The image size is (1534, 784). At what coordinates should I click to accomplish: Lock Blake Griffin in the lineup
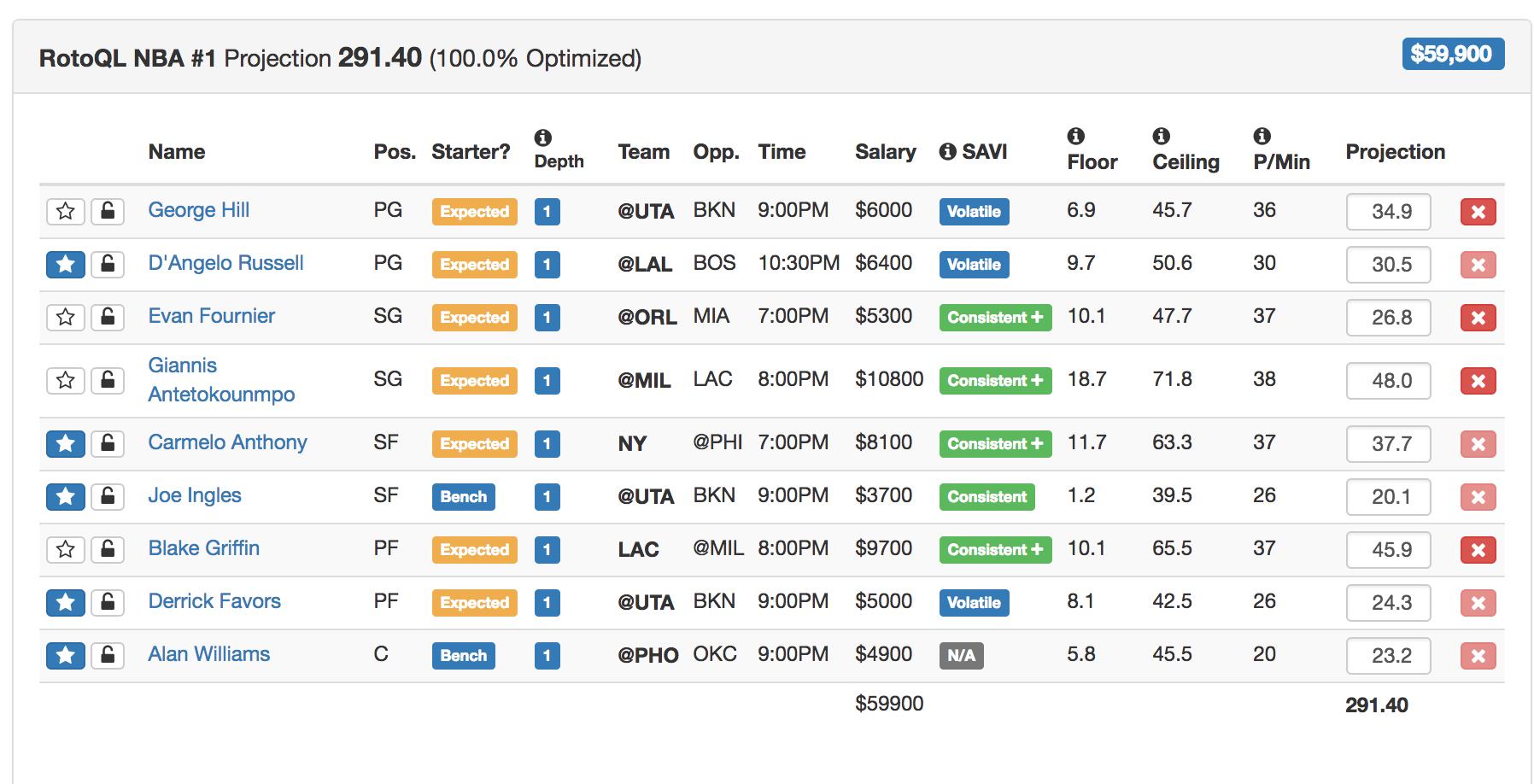click(x=108, y=549)
